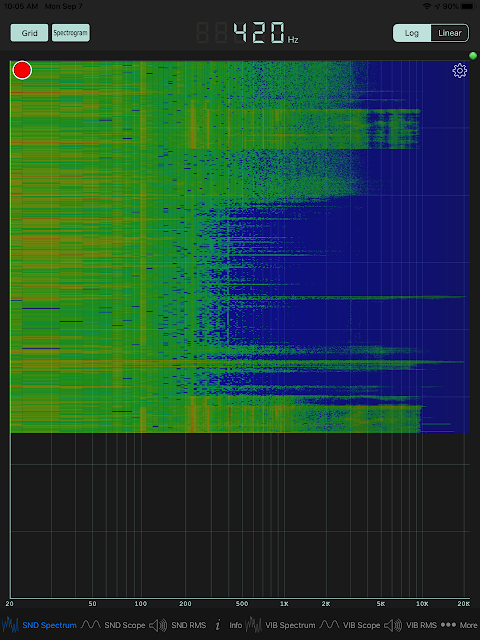
Task: Toggle the Grid button
Action: click(x=29, y=33)
